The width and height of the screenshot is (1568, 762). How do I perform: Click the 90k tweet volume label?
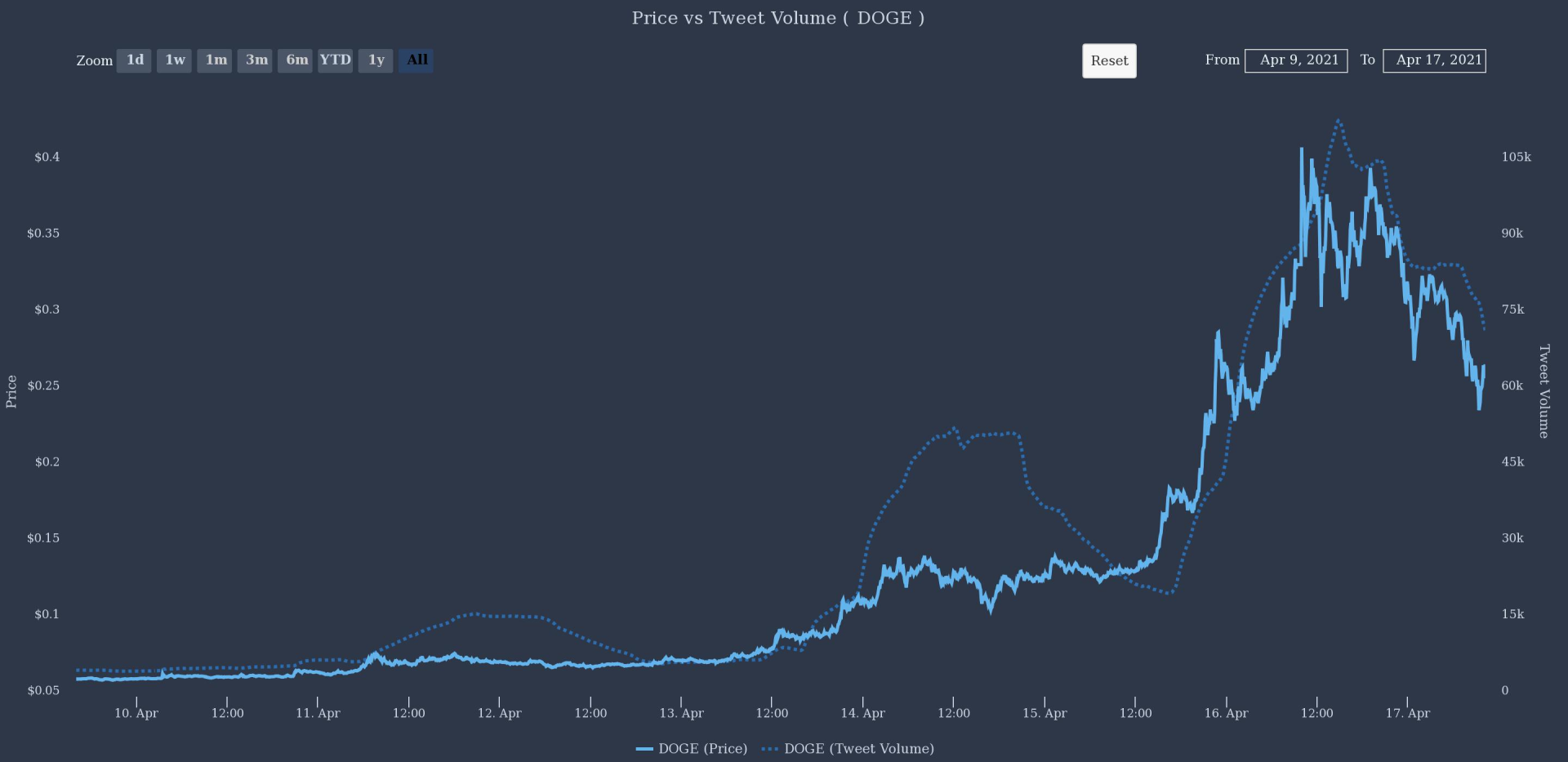point(1512,234)
